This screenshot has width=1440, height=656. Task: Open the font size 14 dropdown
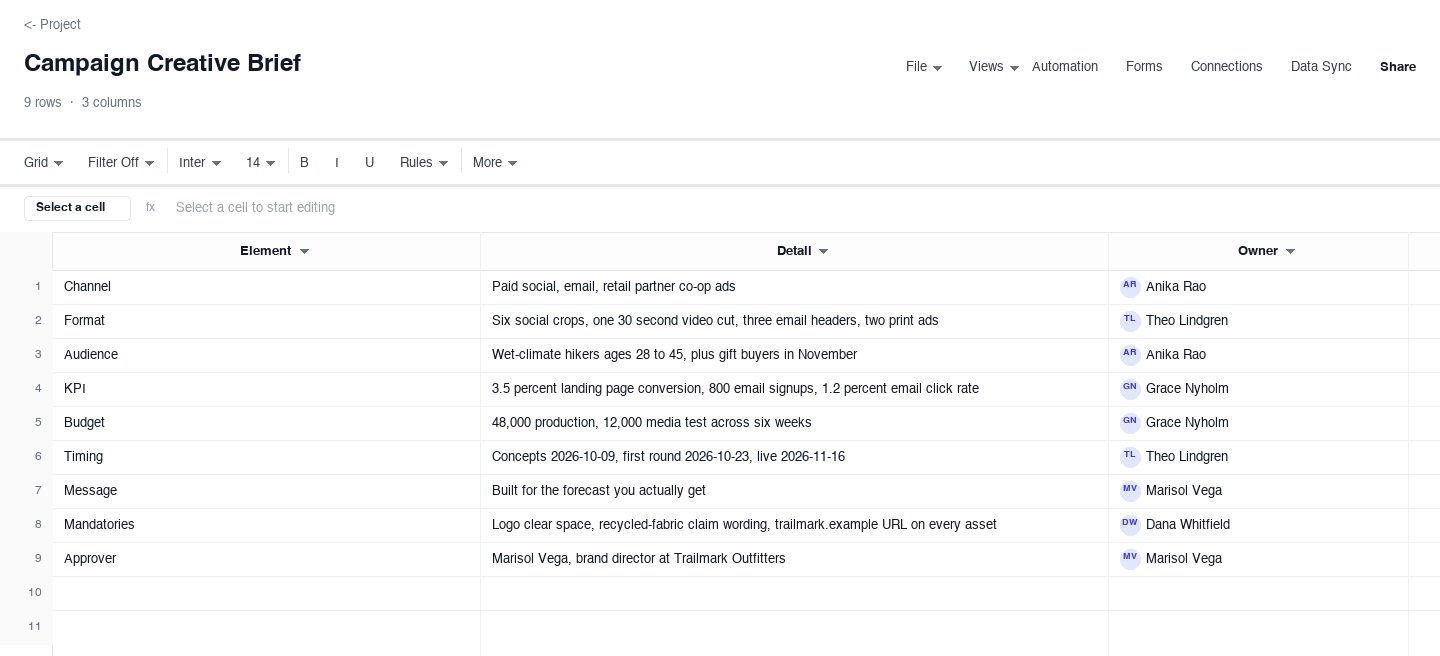(x=260, y=162)
